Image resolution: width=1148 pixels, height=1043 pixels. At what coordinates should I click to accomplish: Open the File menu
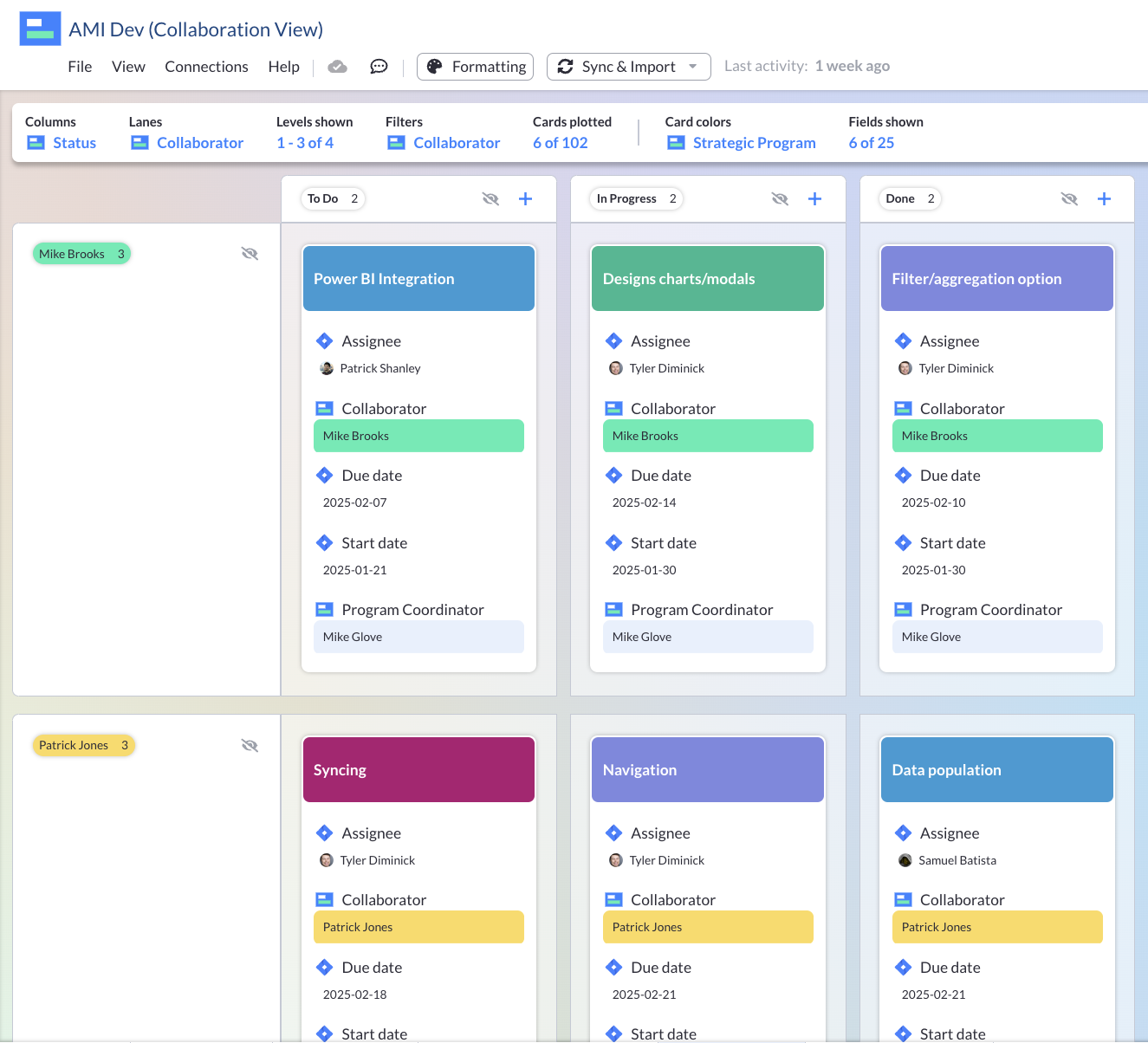pos(80,66)
